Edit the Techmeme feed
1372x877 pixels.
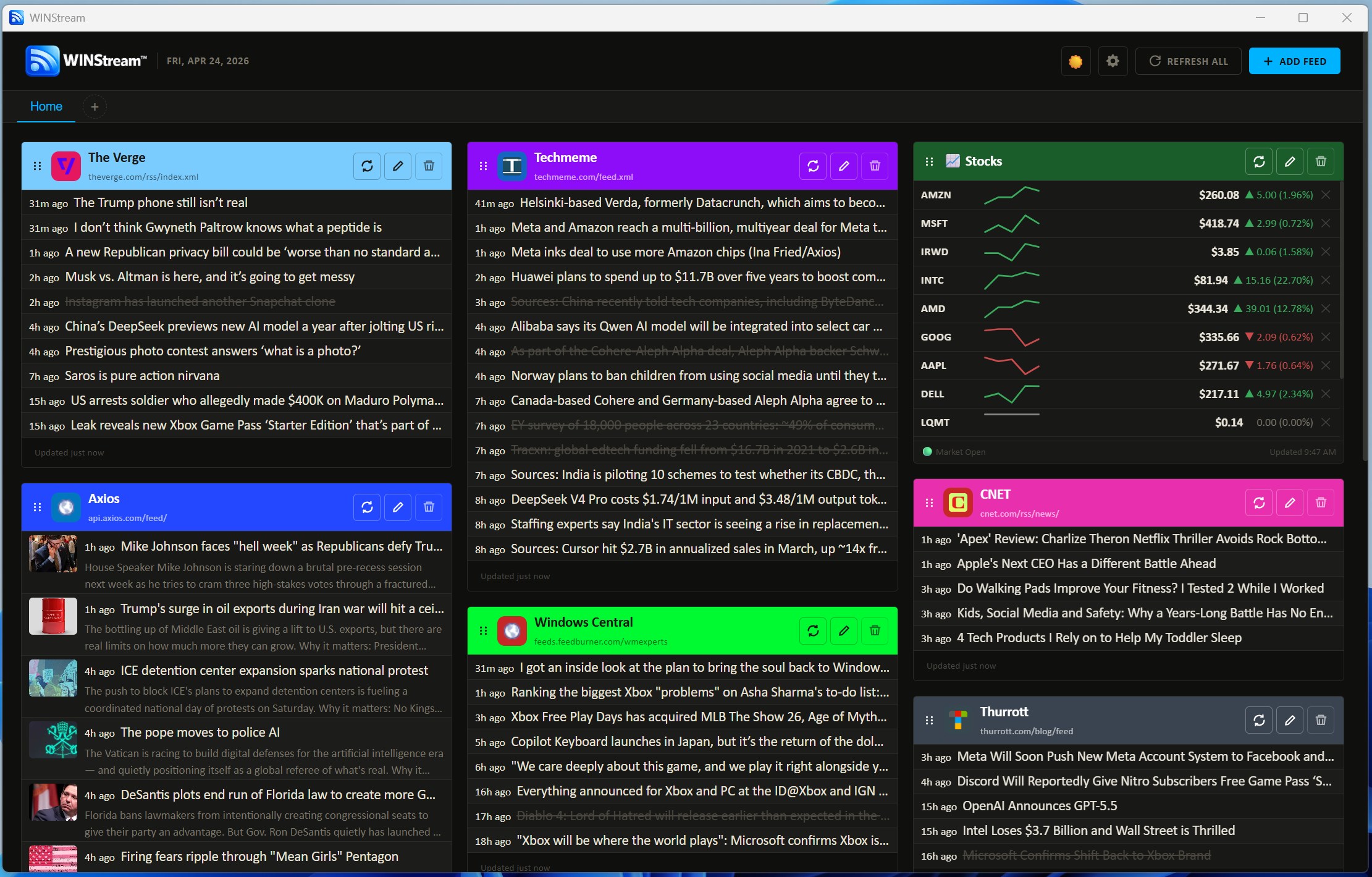coord(844,166)
